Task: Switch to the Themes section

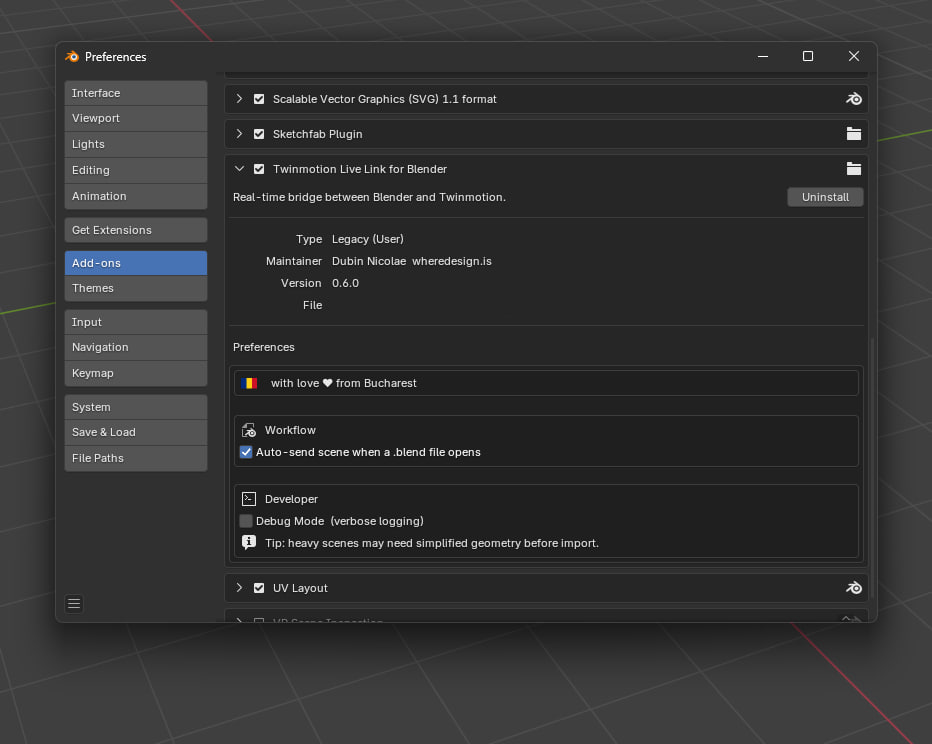Action: pos(136,288)
